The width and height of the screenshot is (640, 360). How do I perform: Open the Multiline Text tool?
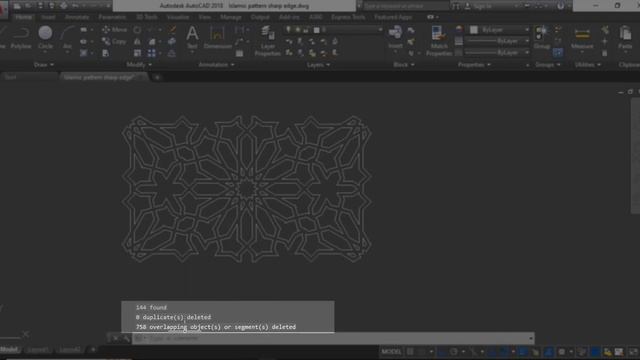pos(192,38)
